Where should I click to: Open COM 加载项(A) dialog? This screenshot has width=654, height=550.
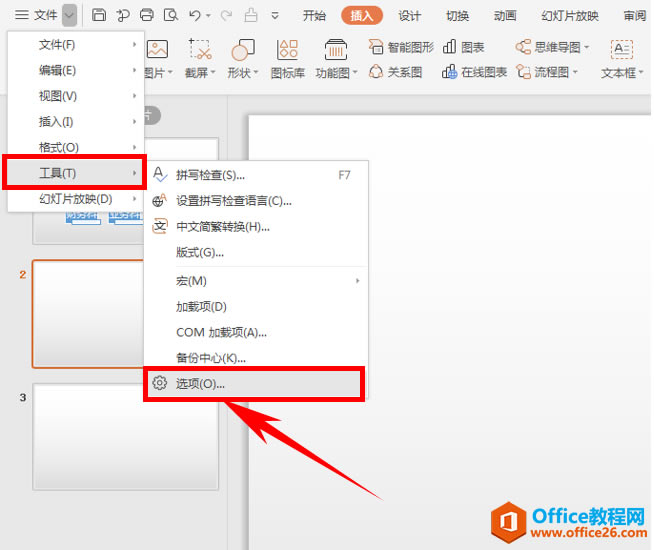point(256,332)
